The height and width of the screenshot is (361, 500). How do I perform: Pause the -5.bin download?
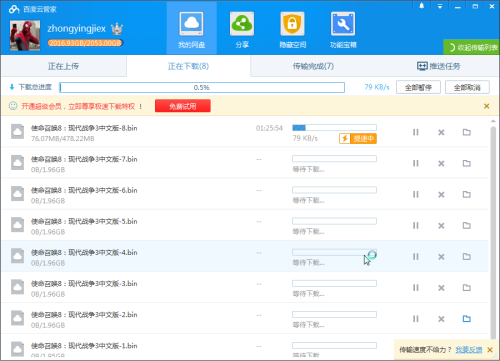(415, 226)
